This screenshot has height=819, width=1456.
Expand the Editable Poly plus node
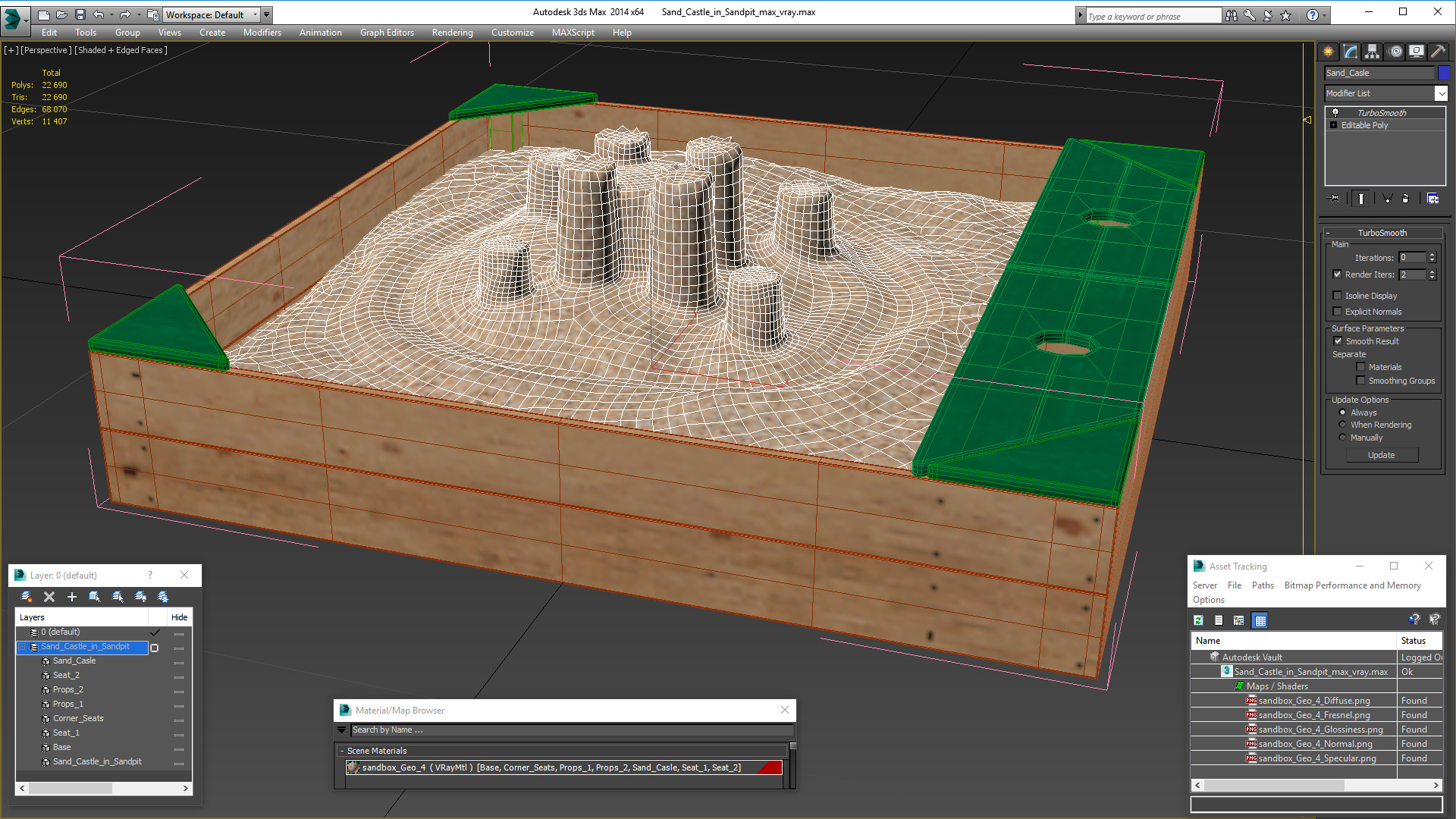click(1333, 125)
